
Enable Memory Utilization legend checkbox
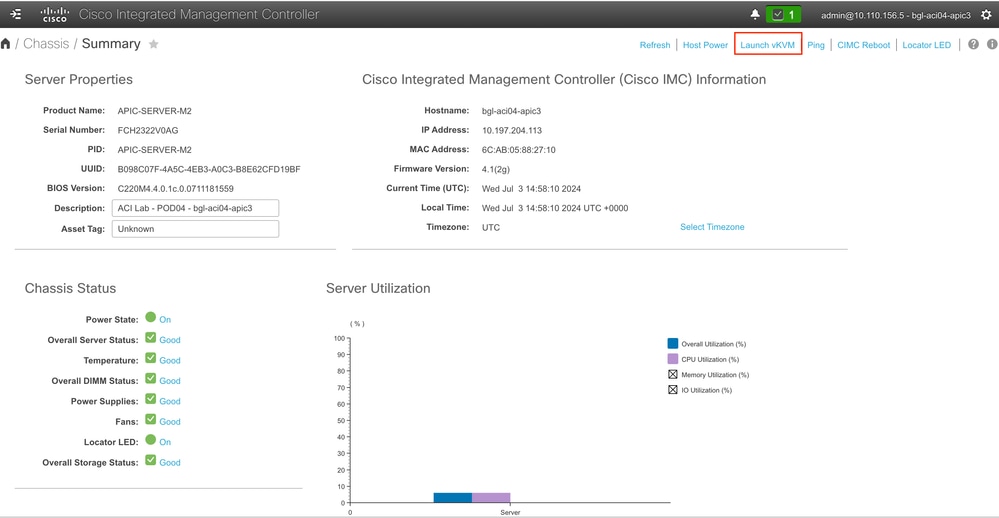coord(673,374)
